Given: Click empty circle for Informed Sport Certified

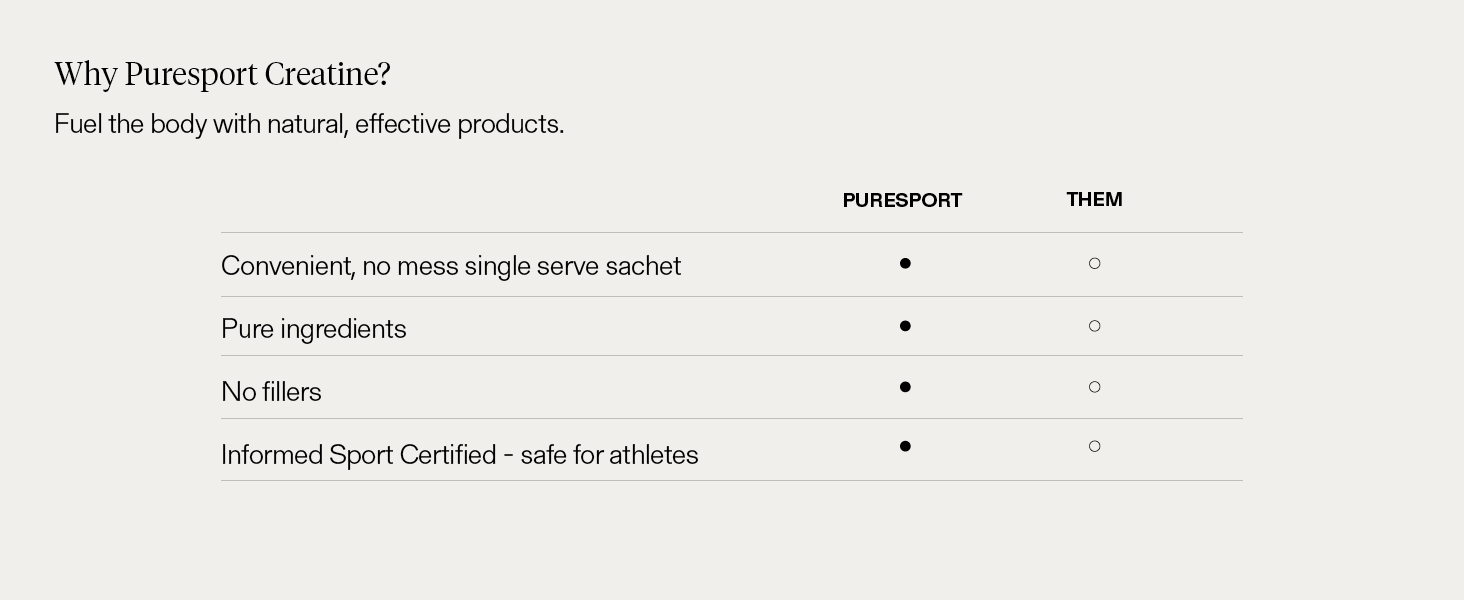Looking at the screenshot, I should pyautogui.click(x=1094, y=447).
